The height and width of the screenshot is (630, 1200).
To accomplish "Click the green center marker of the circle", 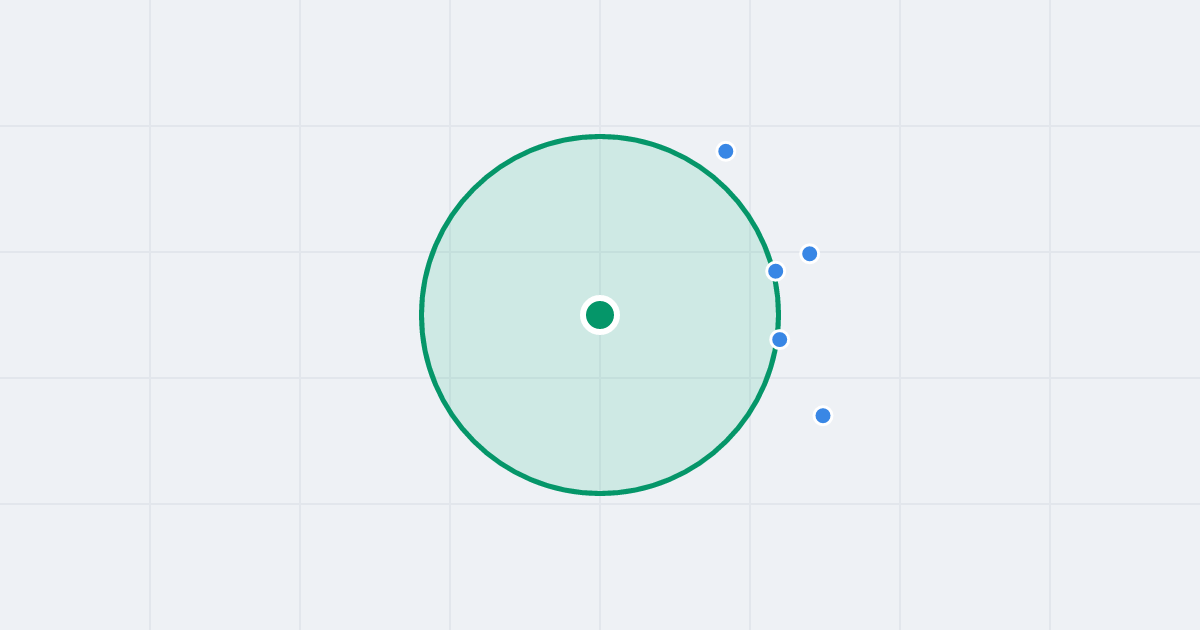I will [x=600, y=315].
